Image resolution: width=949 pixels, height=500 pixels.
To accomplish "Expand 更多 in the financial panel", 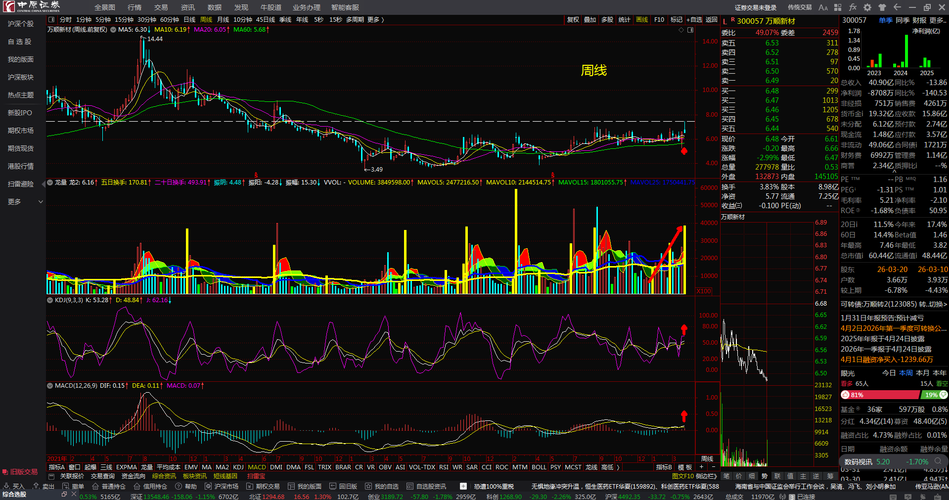I will coord(936,20).
